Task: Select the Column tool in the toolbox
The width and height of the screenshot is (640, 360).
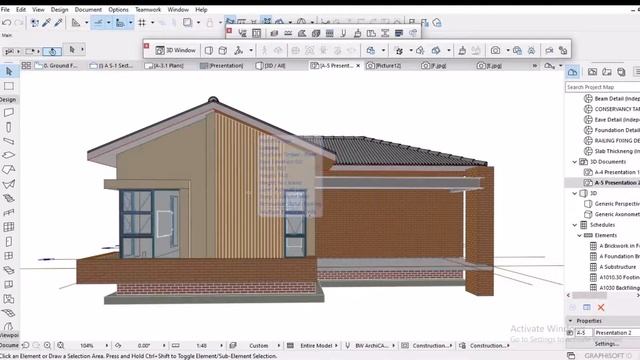Action: click(x=9, y=127)
